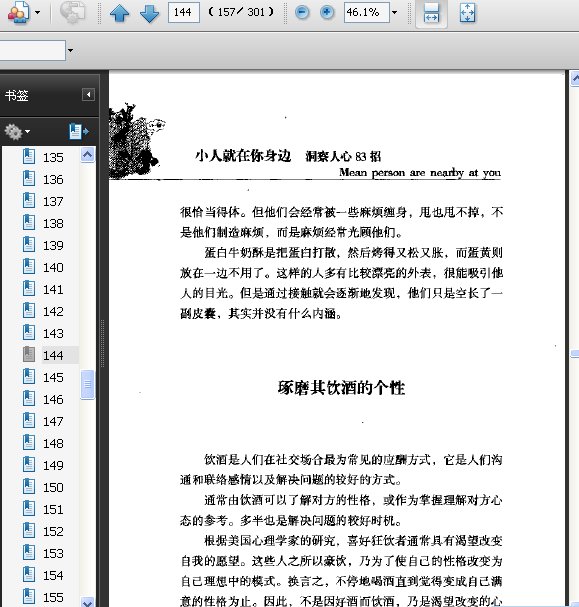This screenshot has width=579, height=607.
Task: Open bookmark 149
Action: click(53, 465)
